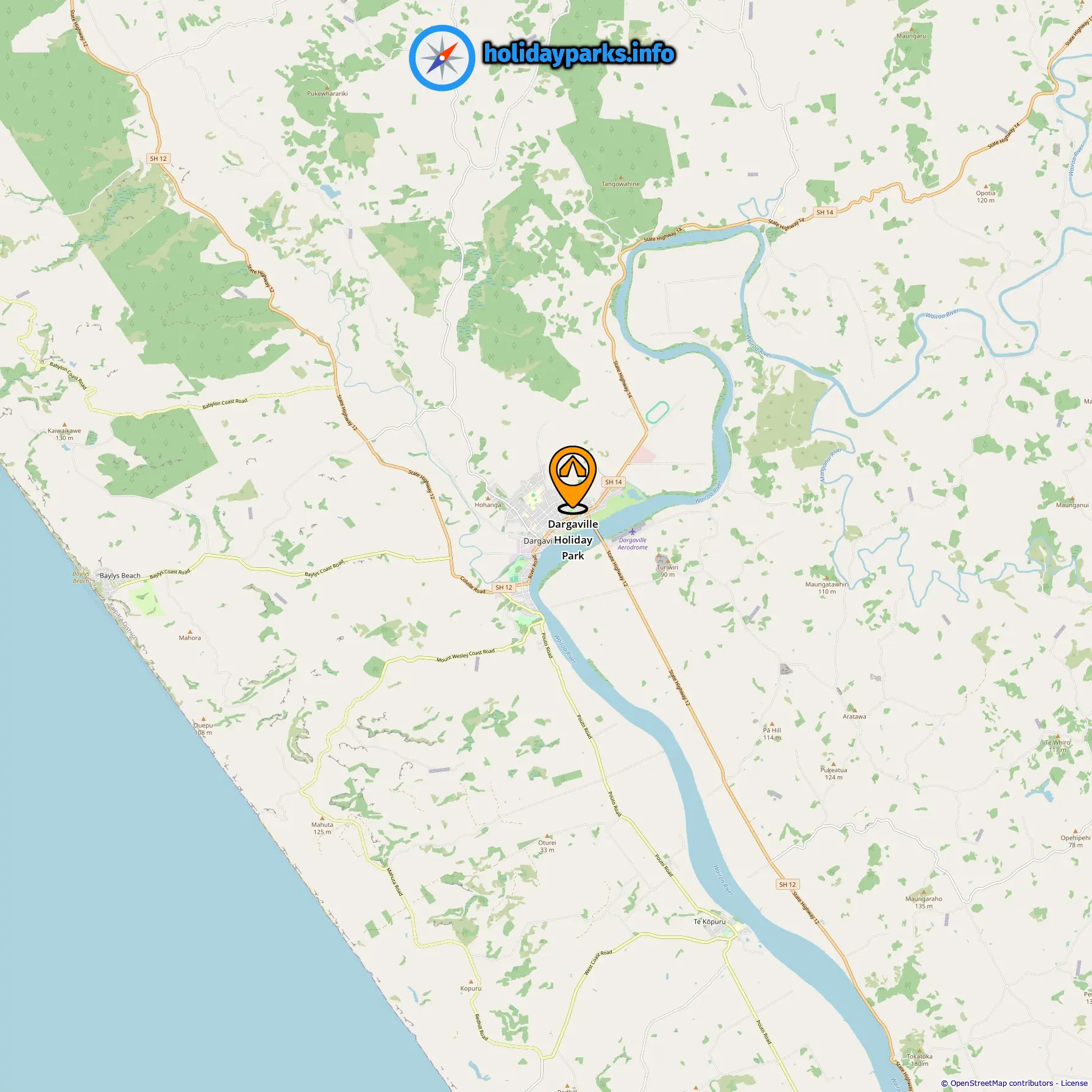Click the orange campsite location pin

(572, 480)
